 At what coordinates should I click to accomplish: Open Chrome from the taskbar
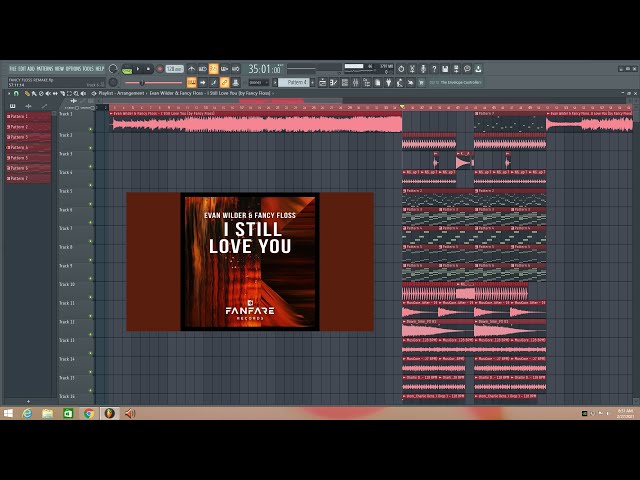click(x=89, y=413)
